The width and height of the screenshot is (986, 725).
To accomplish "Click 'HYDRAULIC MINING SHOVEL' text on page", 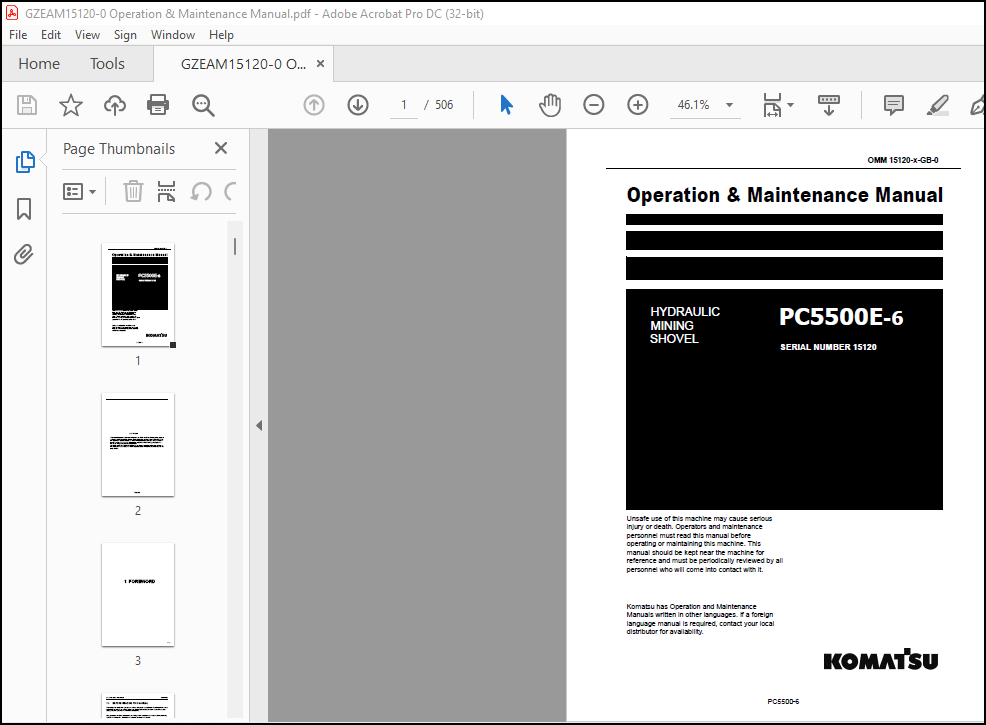I will tap(685, 325).
